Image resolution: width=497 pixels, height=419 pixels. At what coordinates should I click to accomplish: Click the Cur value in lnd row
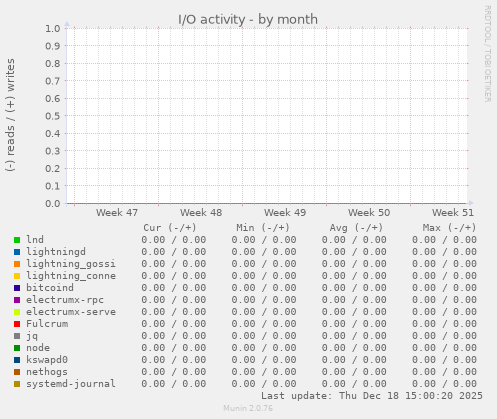tap(174, 240)
